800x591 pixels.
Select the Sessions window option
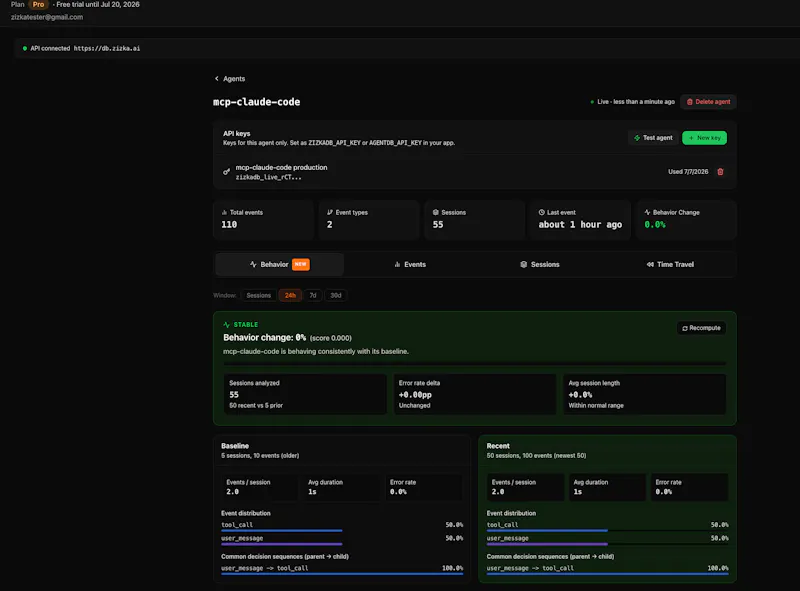(259, 296)
